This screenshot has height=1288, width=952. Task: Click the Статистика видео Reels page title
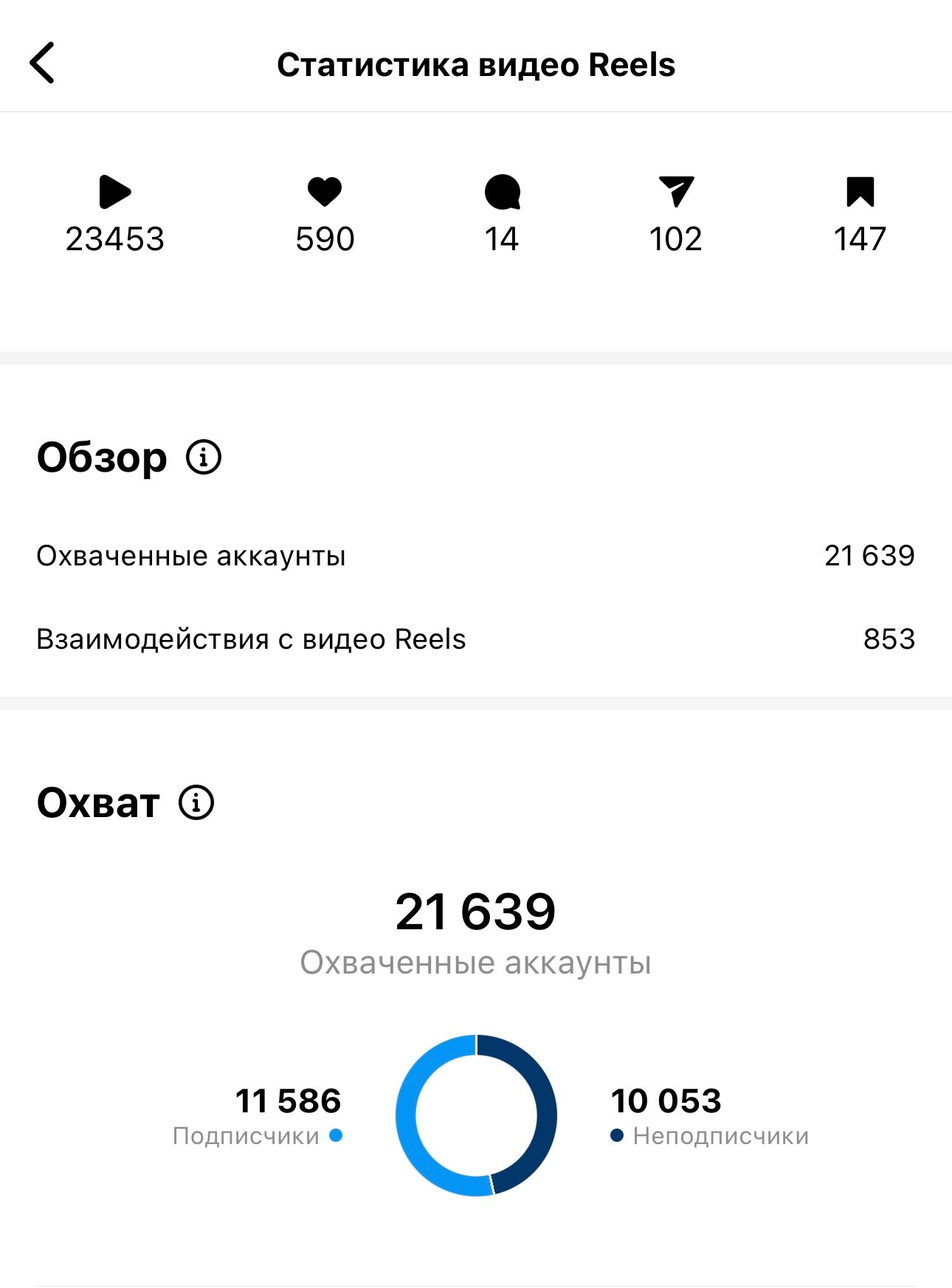pyautogui.click(x=476, y=65)
